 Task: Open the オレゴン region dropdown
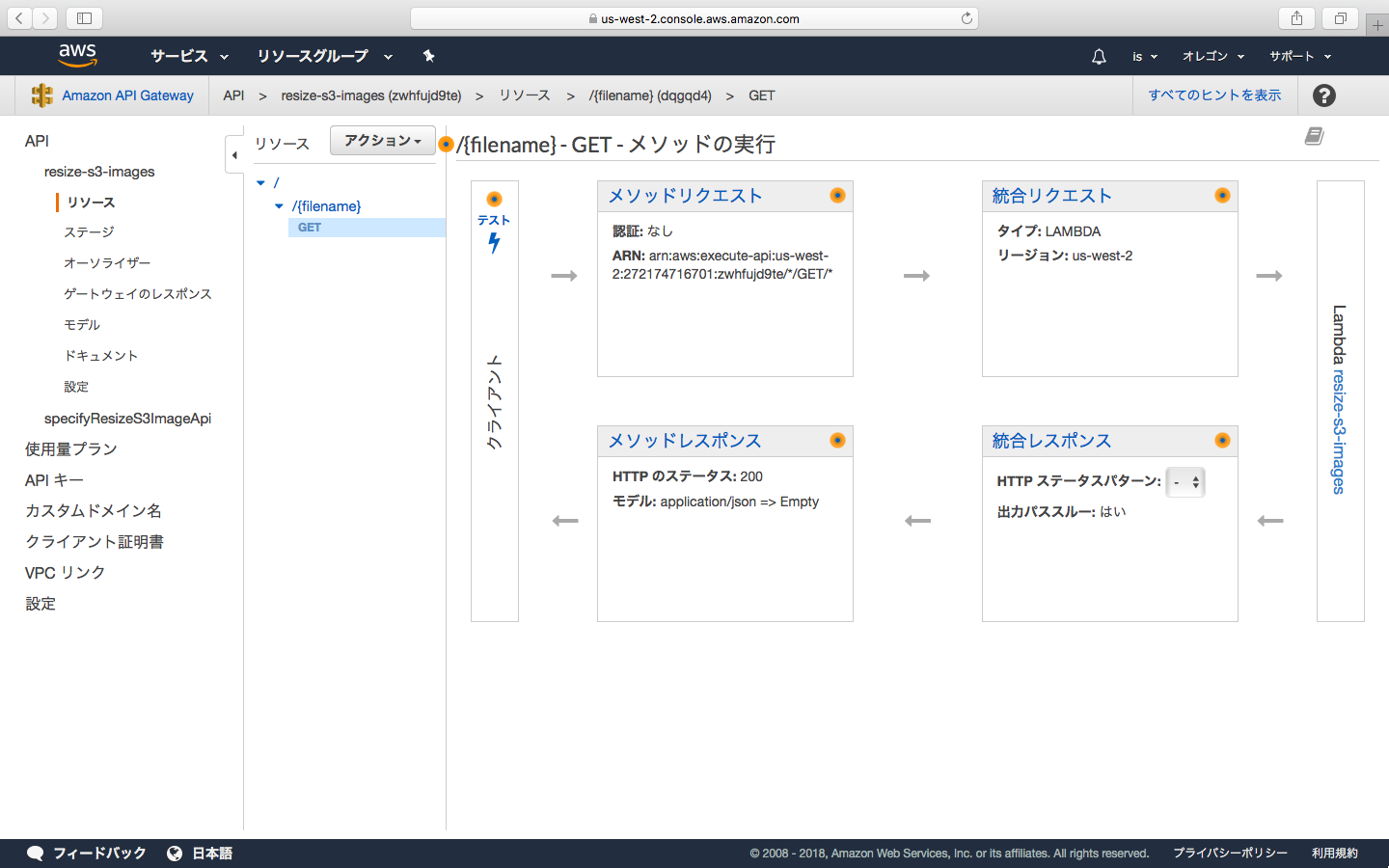point(1213,57)
